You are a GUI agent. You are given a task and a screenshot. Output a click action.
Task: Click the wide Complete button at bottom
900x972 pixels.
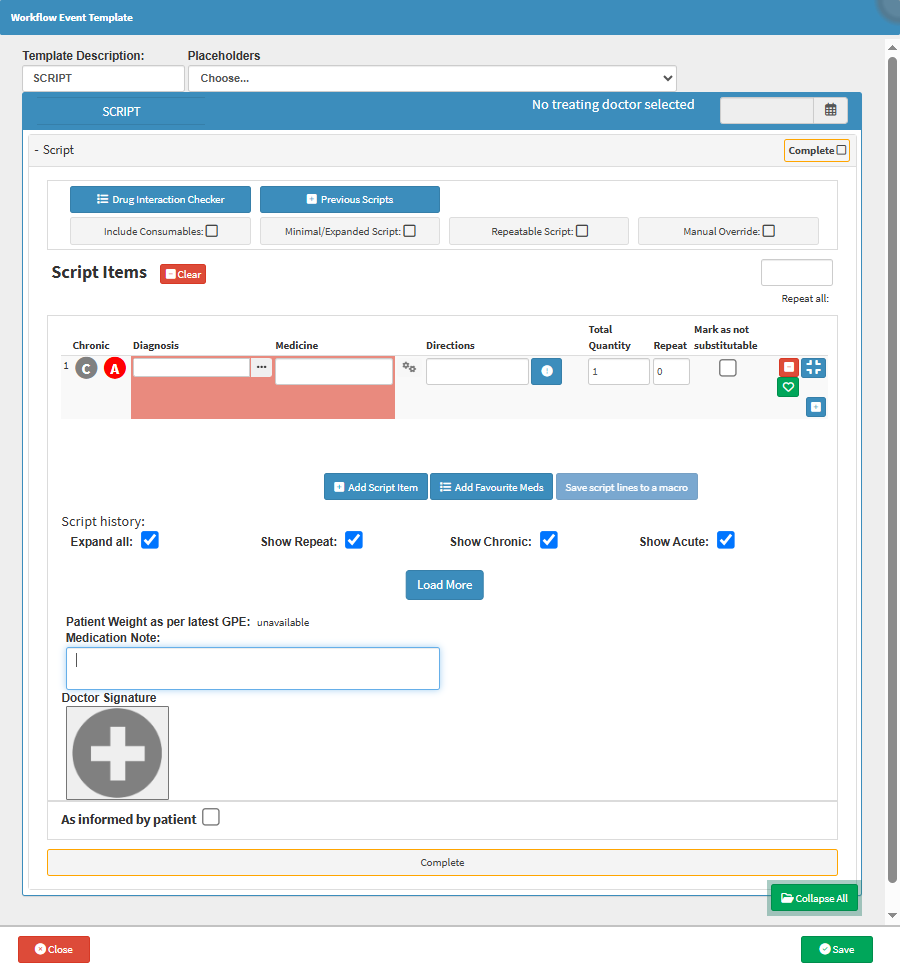443,862
